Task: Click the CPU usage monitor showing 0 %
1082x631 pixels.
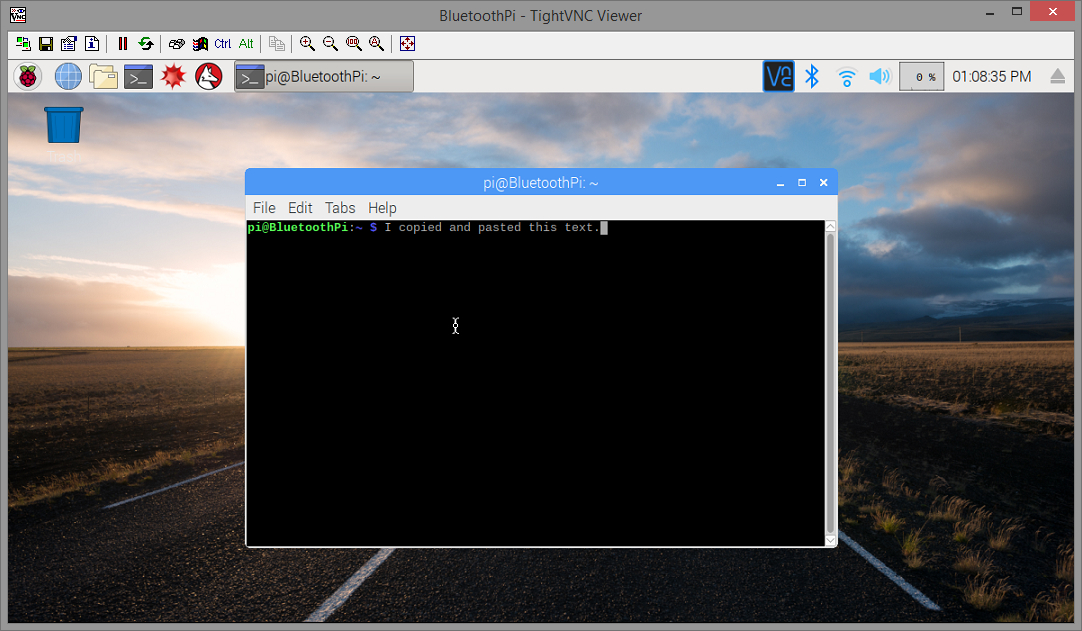Action: pyautogui.click(x=921, y=77)
